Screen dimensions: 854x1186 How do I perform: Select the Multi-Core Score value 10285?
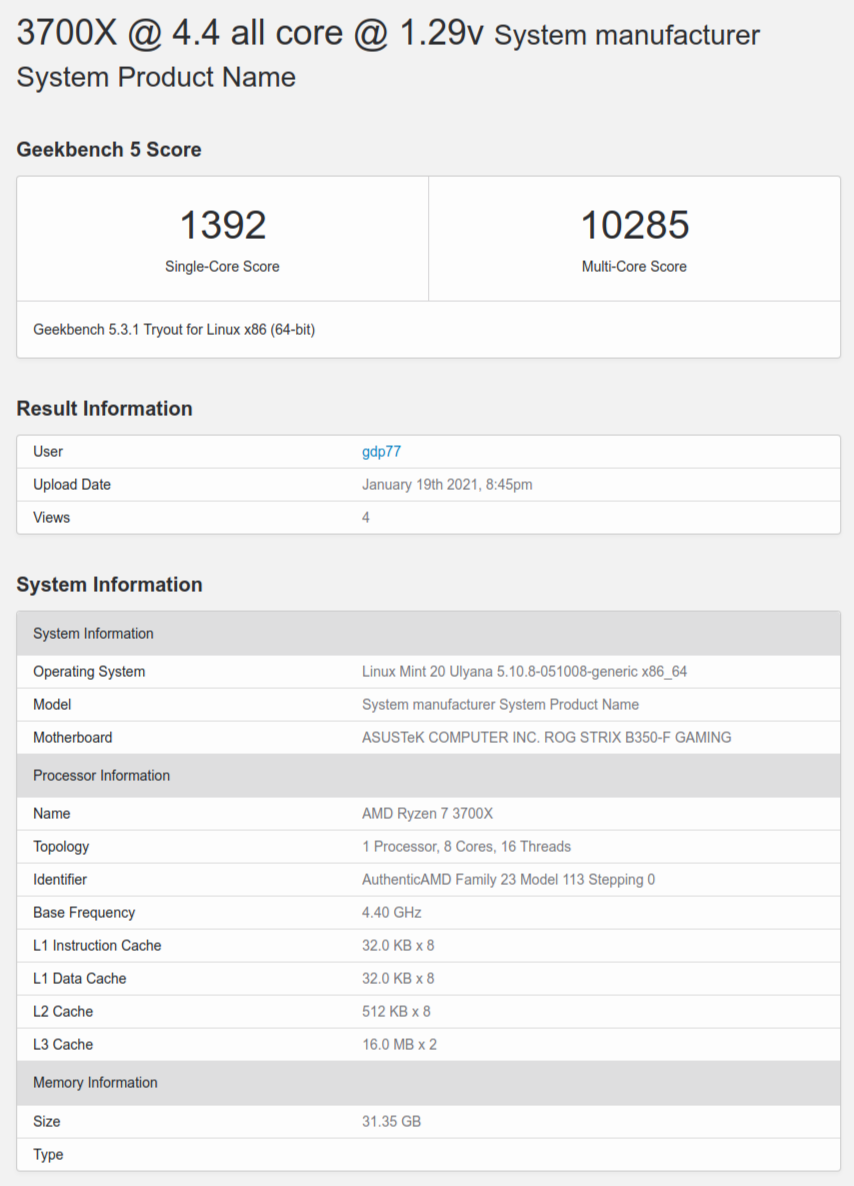click(x=634, y=224)
